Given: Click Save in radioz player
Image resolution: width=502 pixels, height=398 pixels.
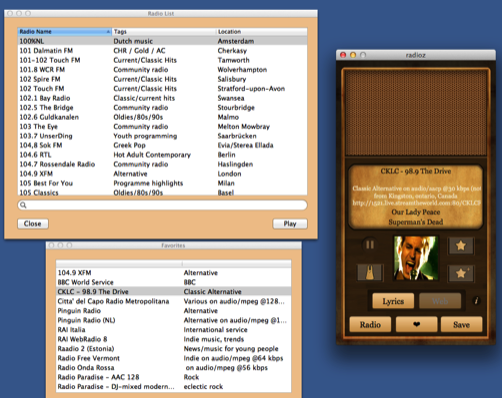Looking at the screenshot, I should pyautogui.click(x=461, y=324).
